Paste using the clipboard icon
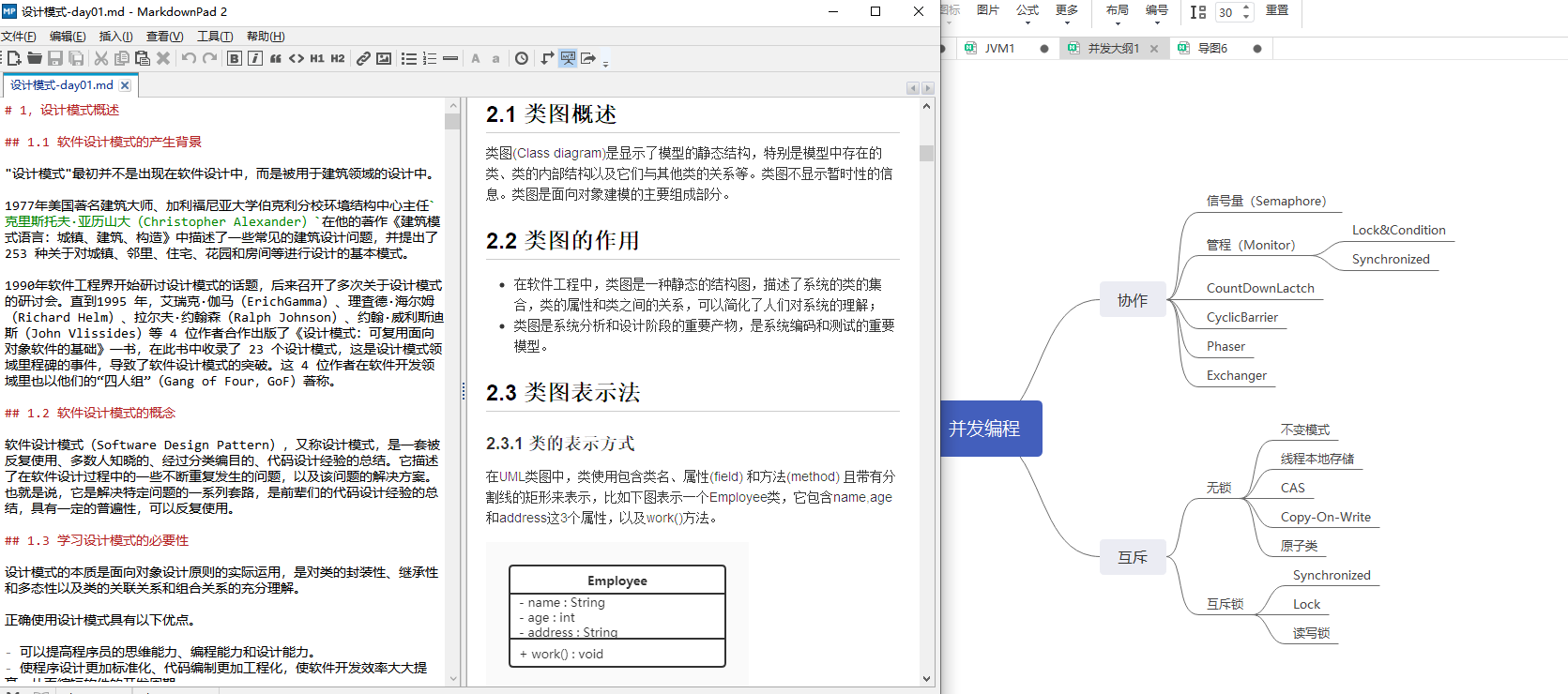Viewport: 1568px width, 694px height. coord(143,58)
